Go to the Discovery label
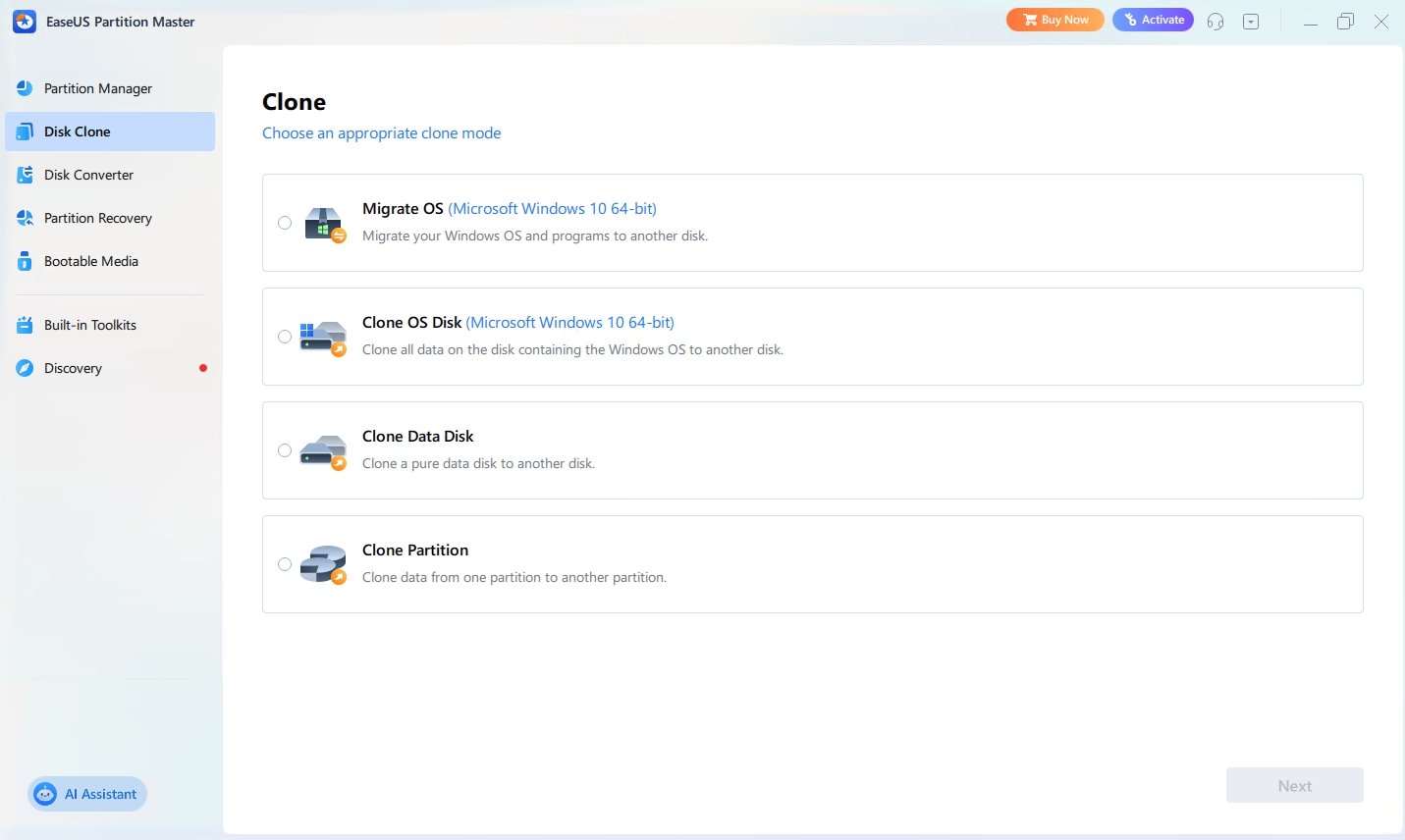This screenshot has height=840, width=1405. click(73, 368)
